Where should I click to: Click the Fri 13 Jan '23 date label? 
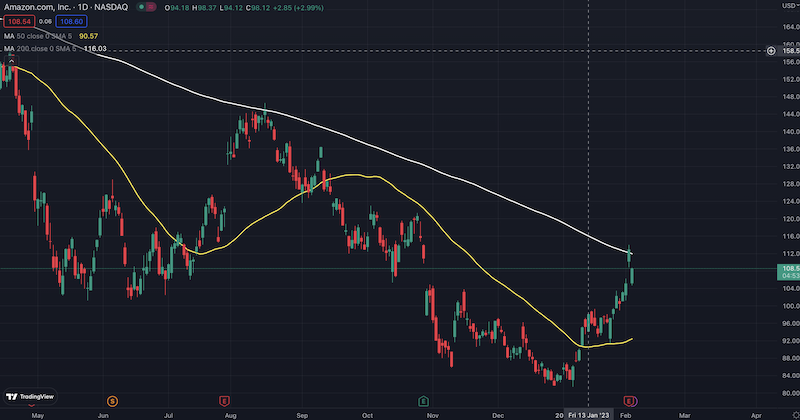pos(588,415)
